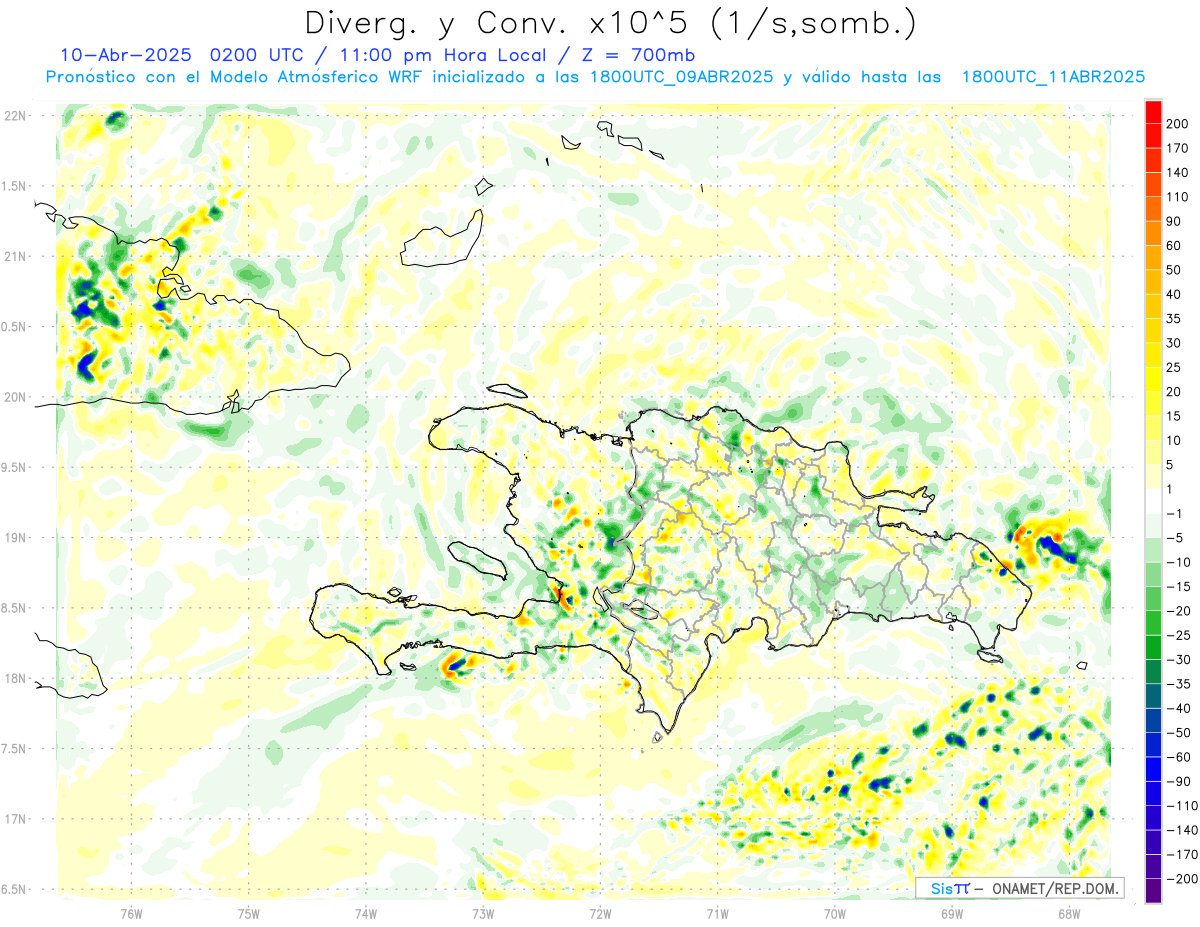This screenshot has height=927, width=1200.
Task: Click the positive '60' colorbar value
Action: tap(1174, 245)
